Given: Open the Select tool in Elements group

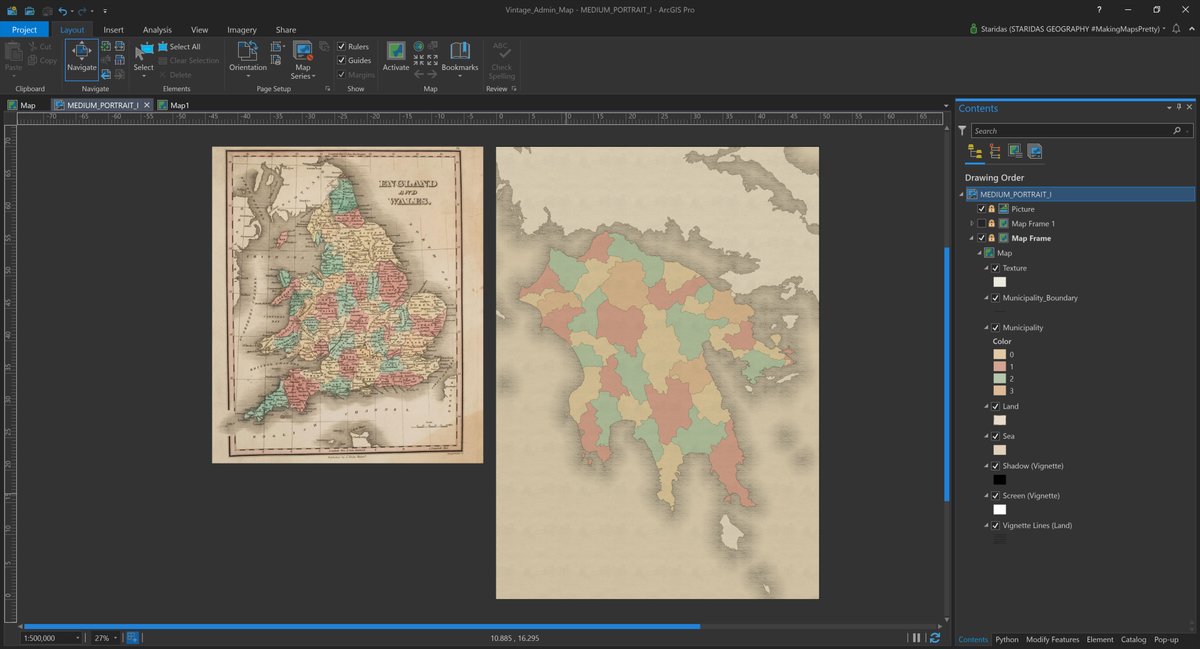Looking at the screenshot, I should 144,58.
